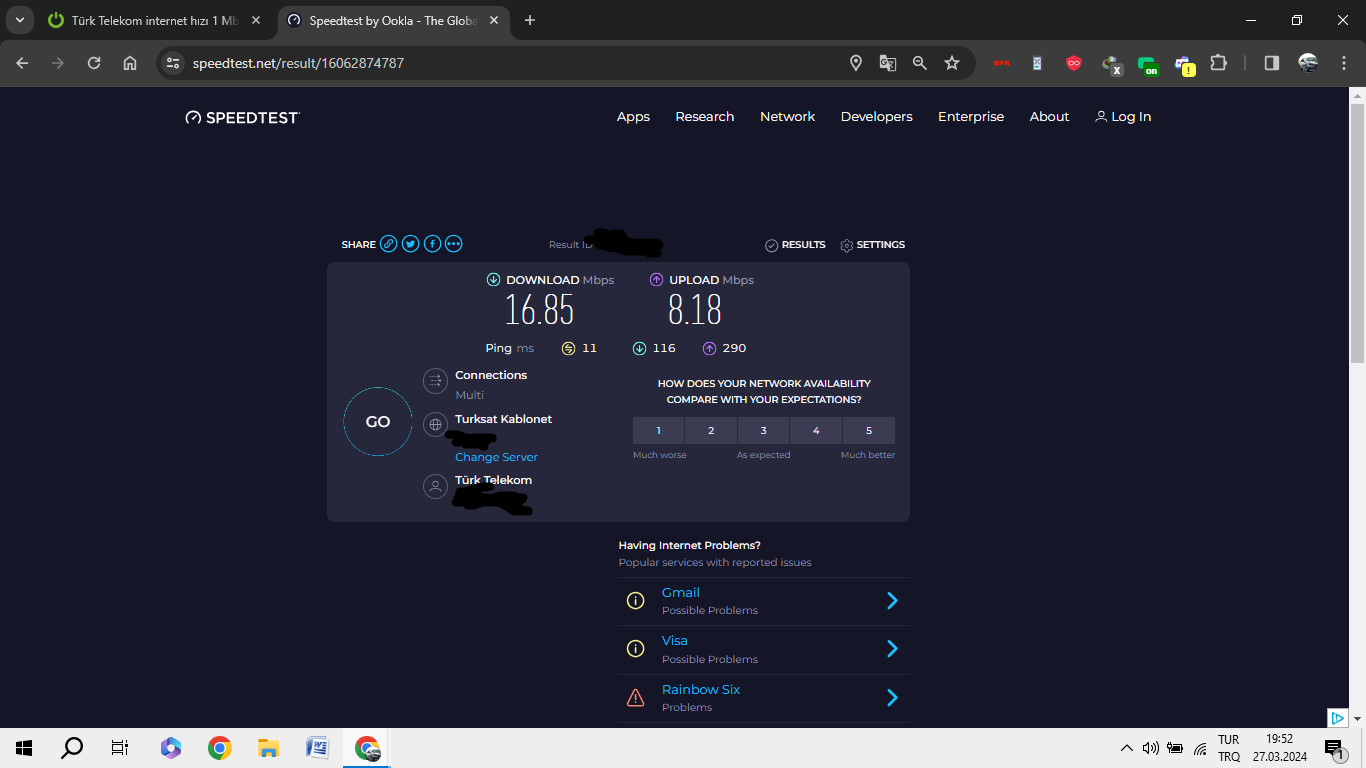Open a new browser tab
Image resolution: width=1366 pixels, height=768 pixels.
[x=530, y=20]
